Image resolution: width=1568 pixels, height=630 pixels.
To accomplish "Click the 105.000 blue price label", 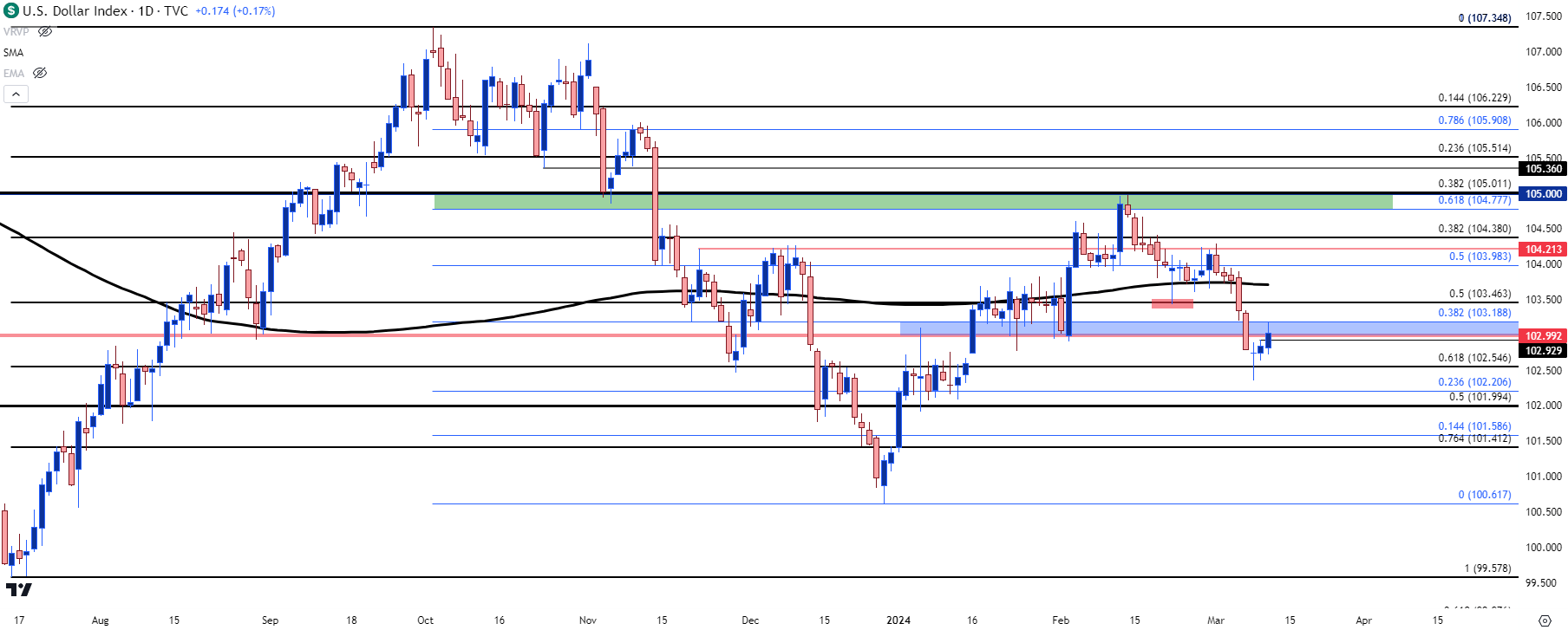I will (1544, 194).
